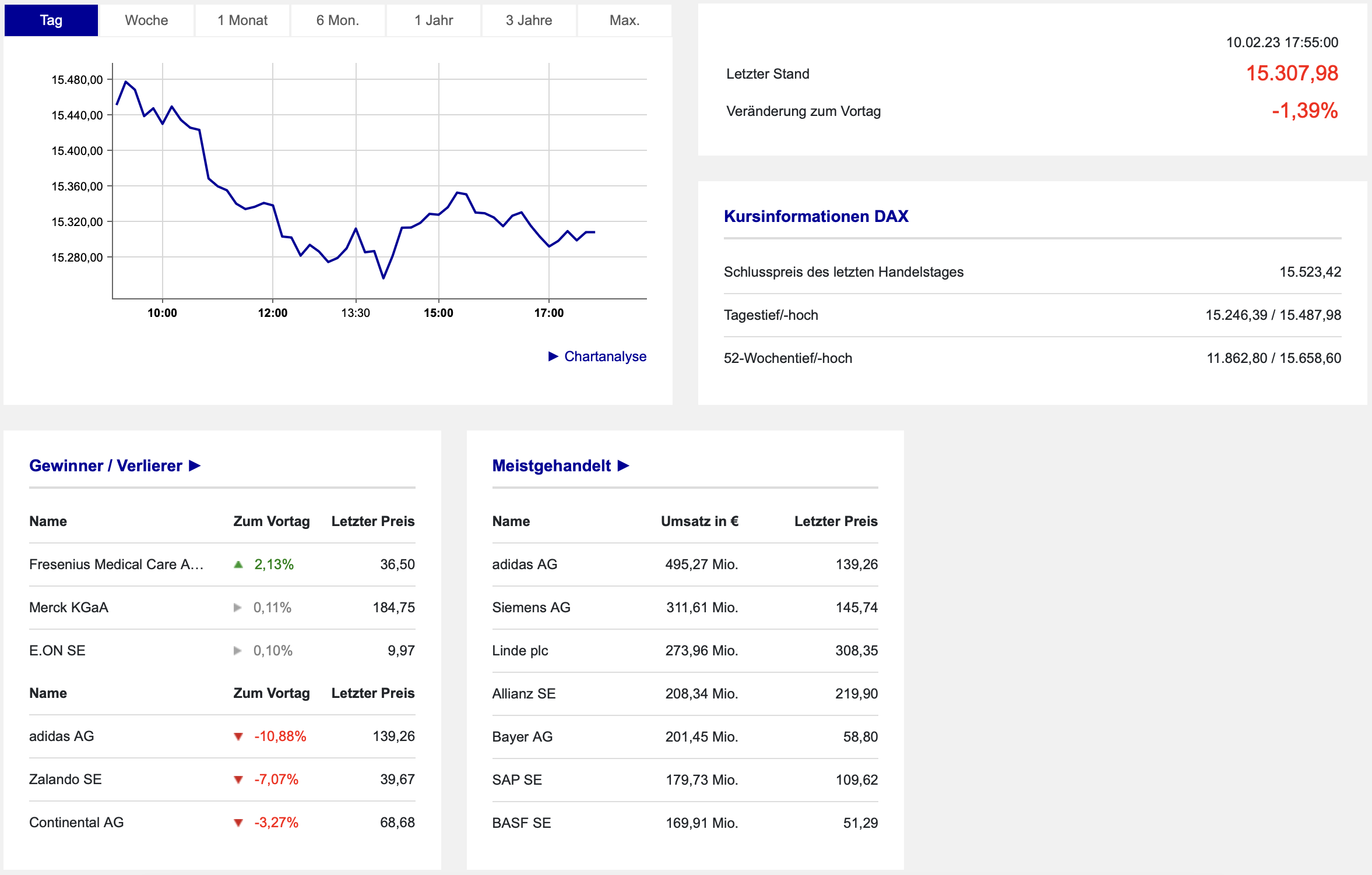Choose the Max. time range tab
The image size is (1372, 875).
[624, 20]
